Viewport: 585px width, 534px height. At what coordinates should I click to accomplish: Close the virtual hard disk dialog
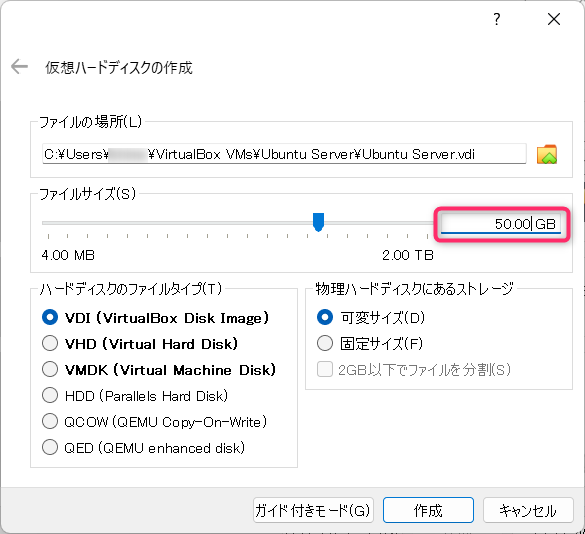554,19
